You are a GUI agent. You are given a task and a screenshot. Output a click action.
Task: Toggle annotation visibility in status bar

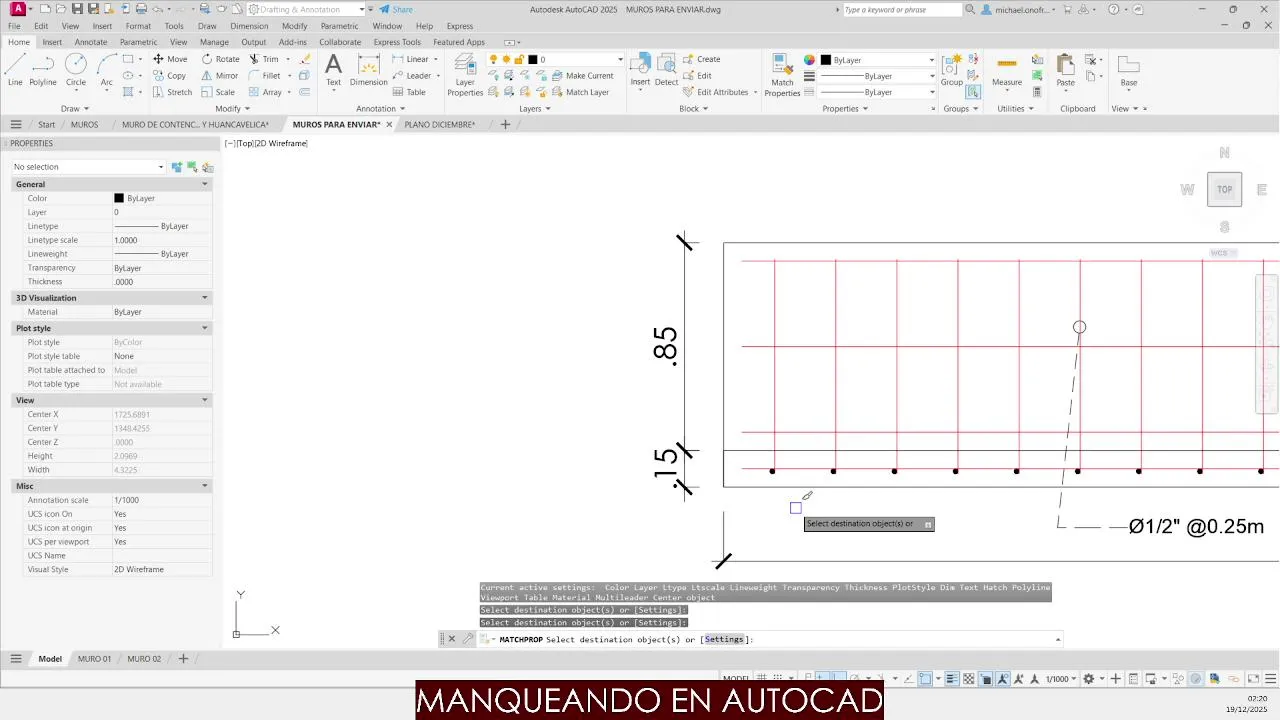[x=1003, y=679]
